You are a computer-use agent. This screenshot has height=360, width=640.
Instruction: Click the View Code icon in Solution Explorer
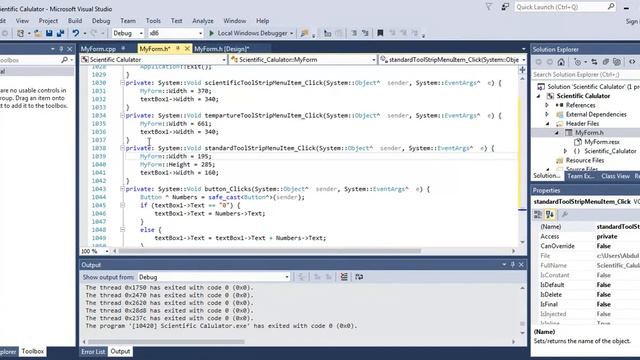click(x=632, y=62)
